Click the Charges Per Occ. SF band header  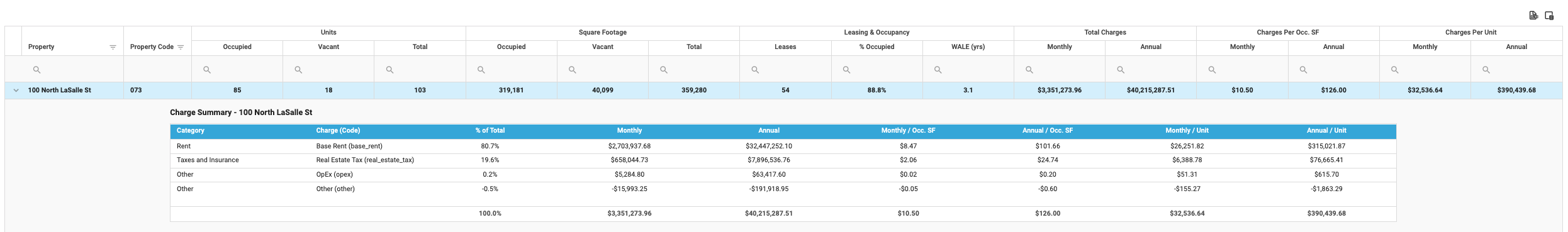pos(1288,33)
